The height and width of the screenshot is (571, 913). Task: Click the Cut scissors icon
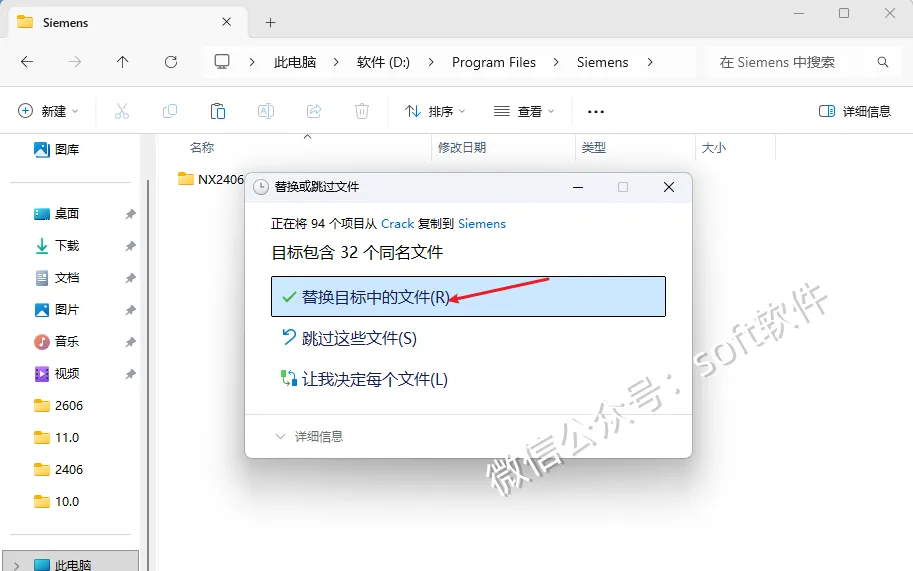[x=122, y=111]
